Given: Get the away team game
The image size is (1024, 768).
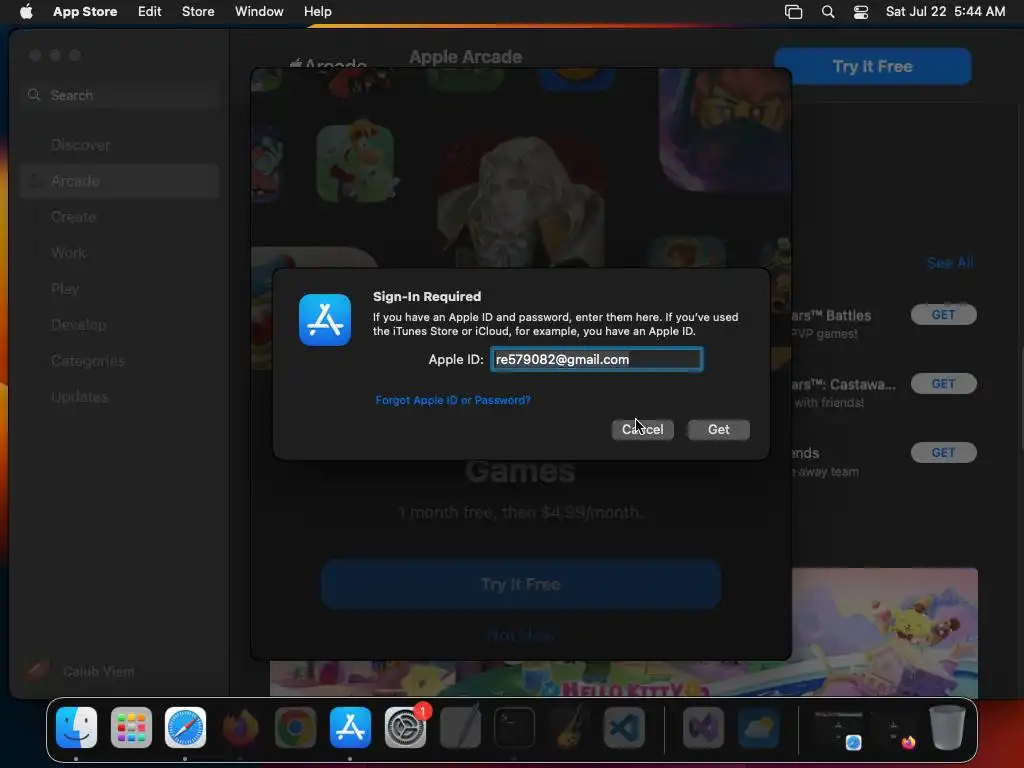Looking at the screenshot, I should pos(943,453).
